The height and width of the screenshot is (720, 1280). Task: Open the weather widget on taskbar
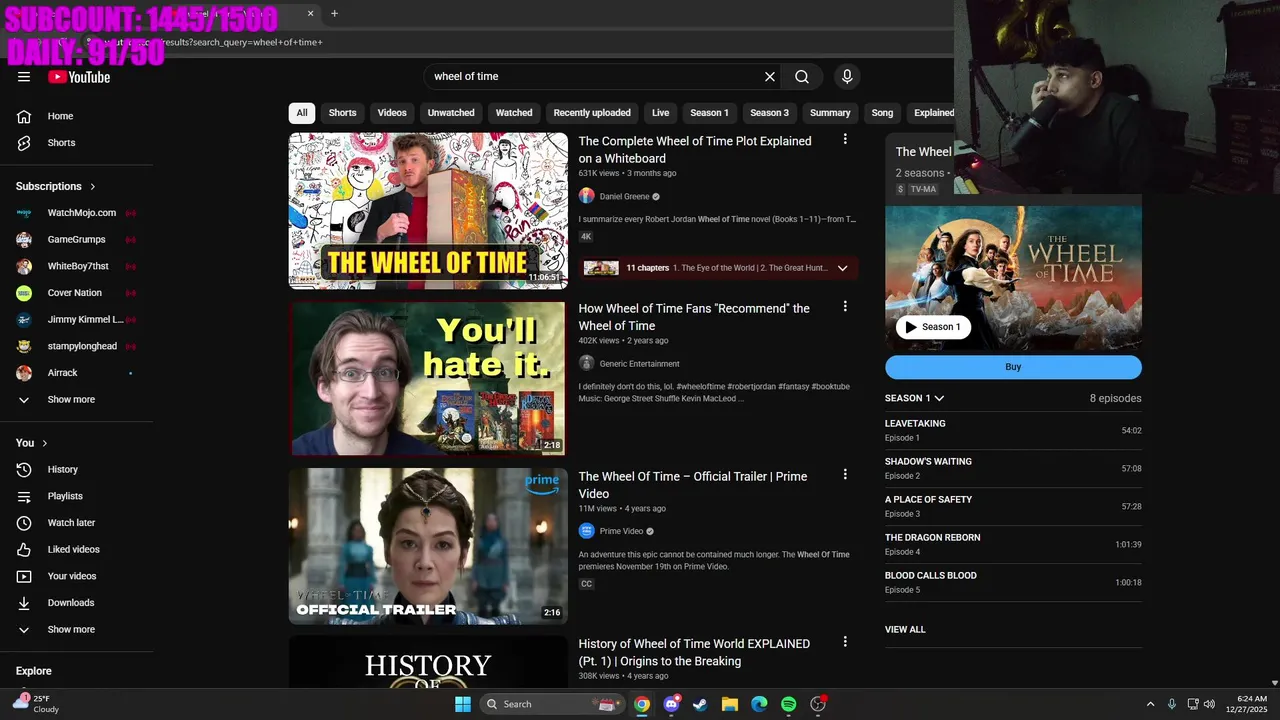(x=36, y=704)
